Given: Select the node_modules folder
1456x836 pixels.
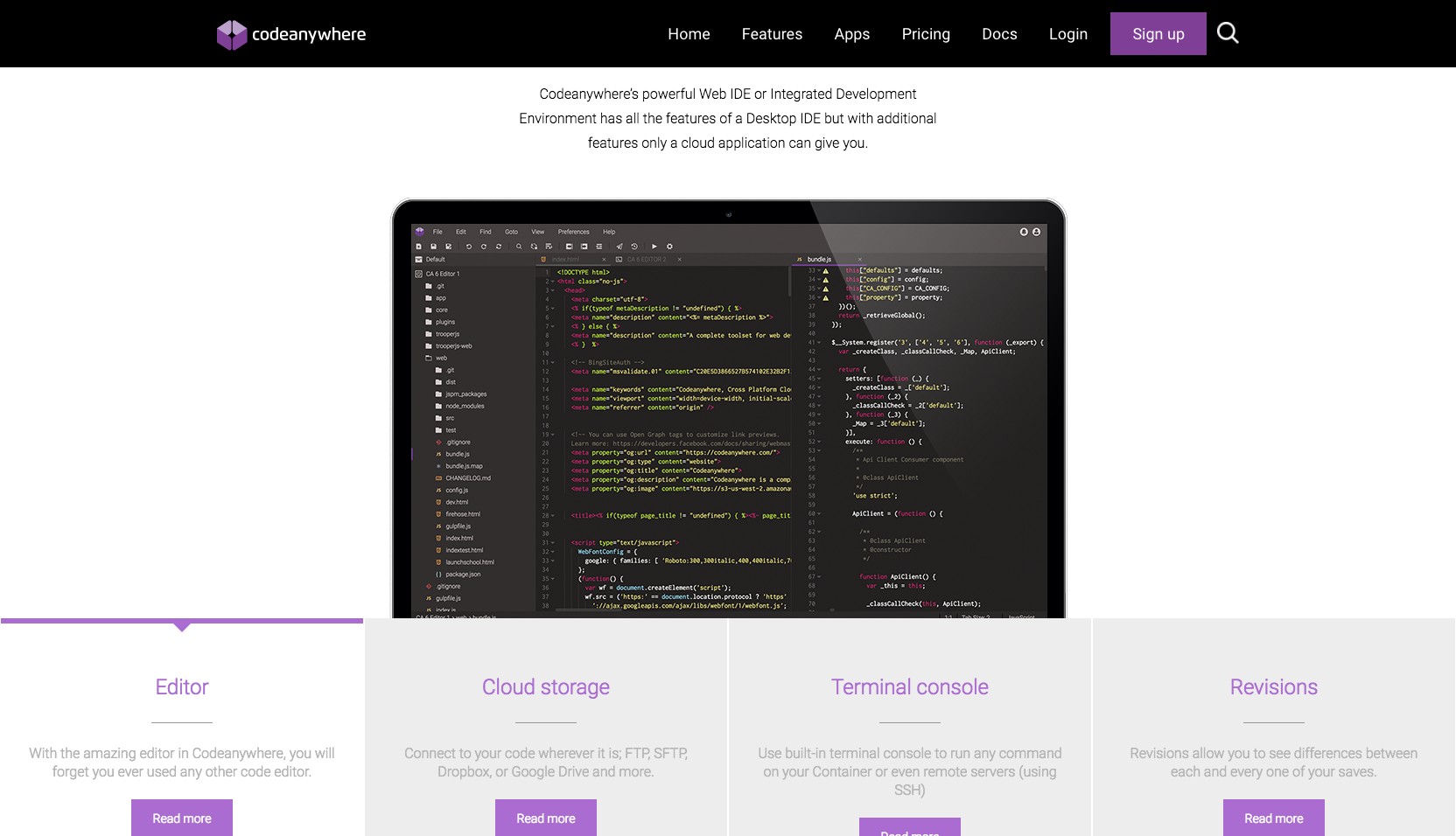Looking at the screenshot, I should point(465,406).
